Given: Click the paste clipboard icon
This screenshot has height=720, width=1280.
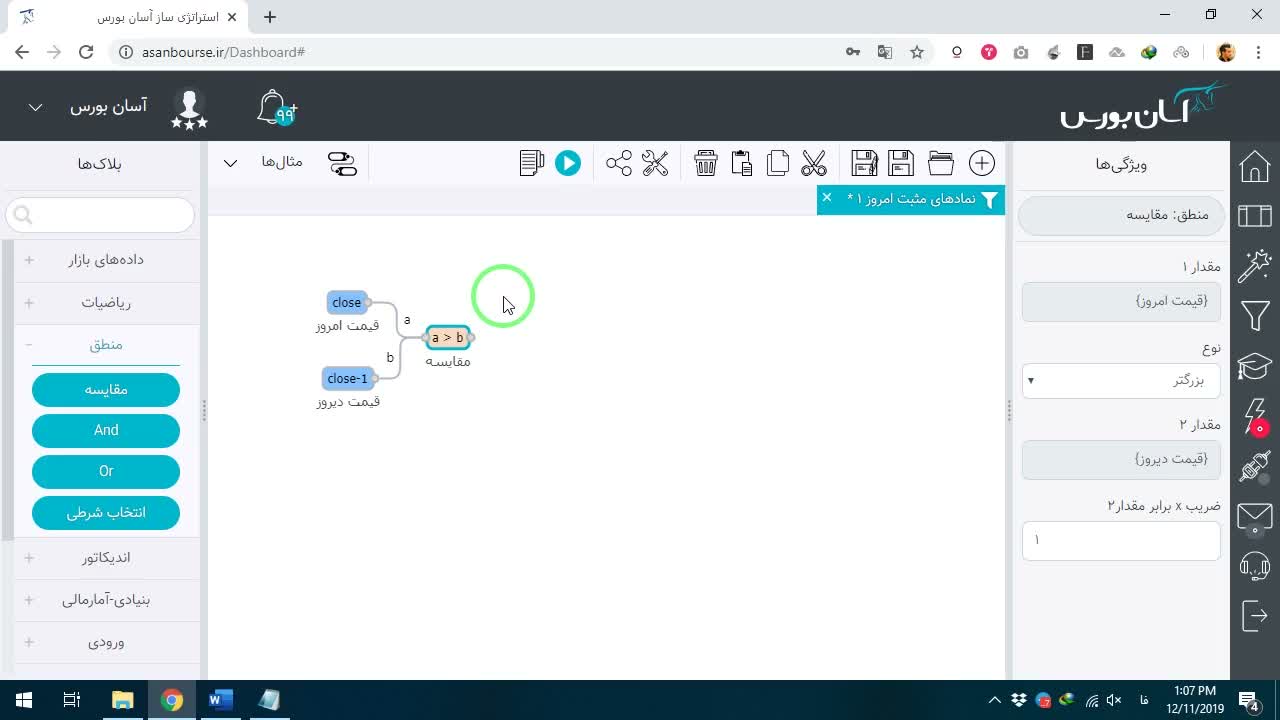Looking at the screenshot, I should point(741,163).
